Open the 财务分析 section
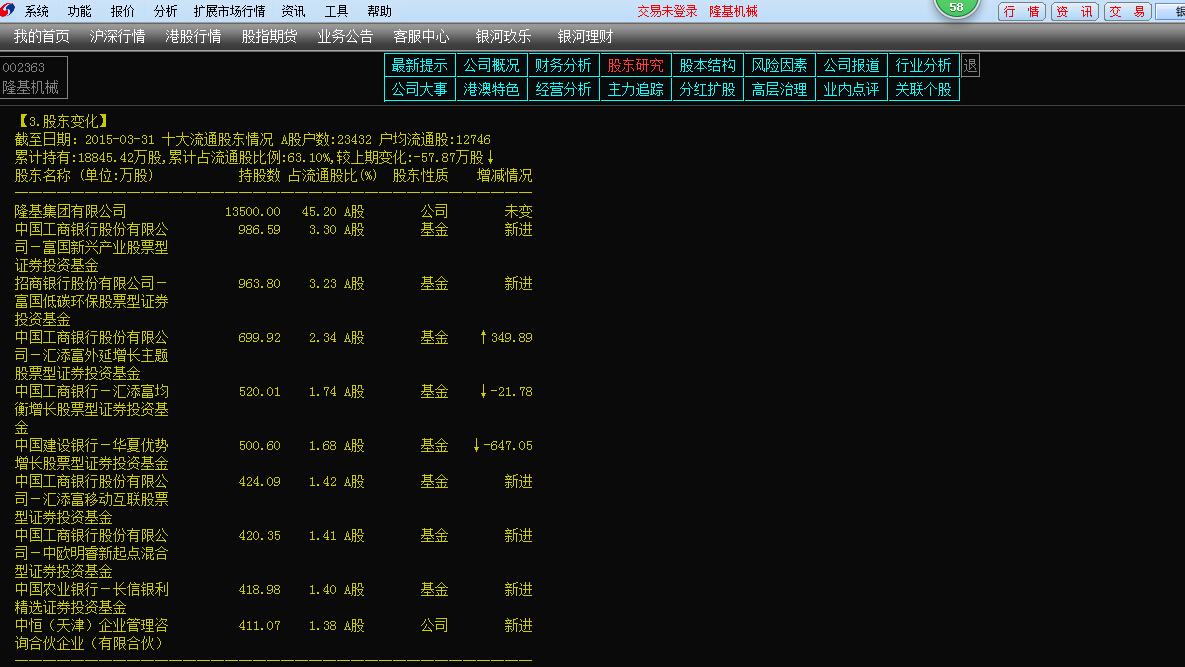The height and width of the screenshot is (667, 1185). click(563, 66)
